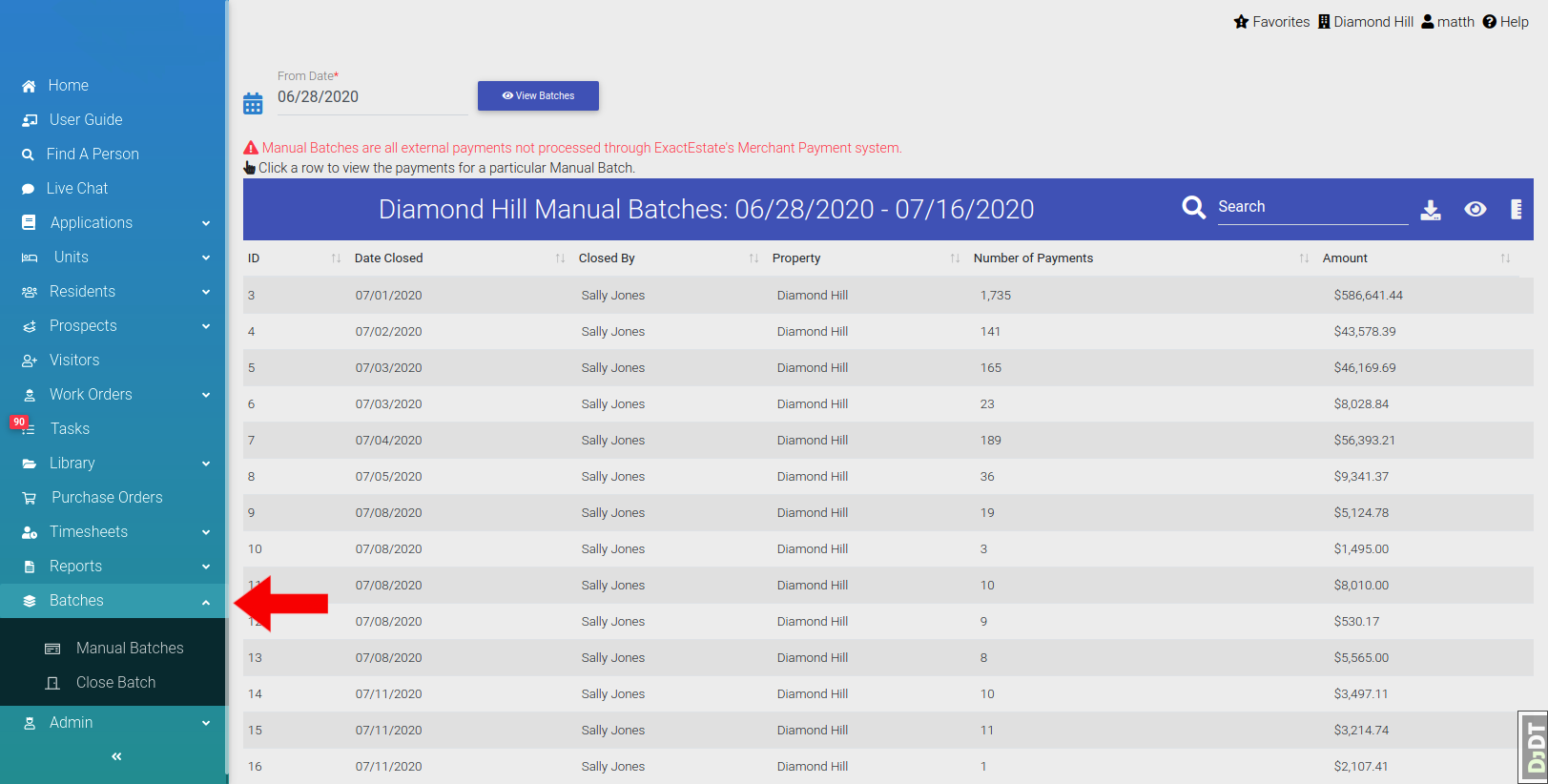This screenshot has width=1548, height=784.
Task: Sort by Closed By column
Action: [x=669, y=258]
